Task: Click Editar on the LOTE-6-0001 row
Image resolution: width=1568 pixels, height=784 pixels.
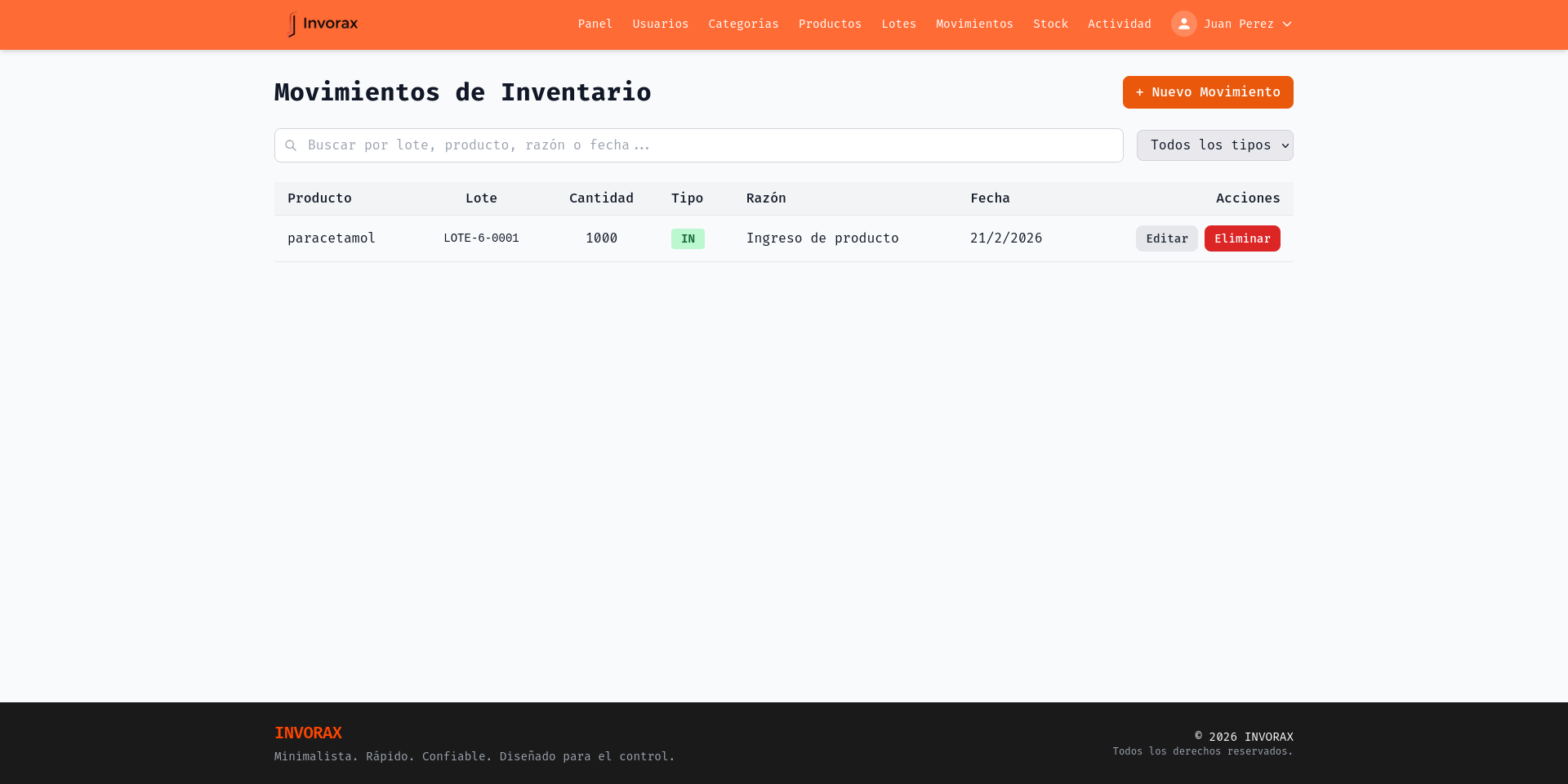Action: click(x=1166, y=238)
